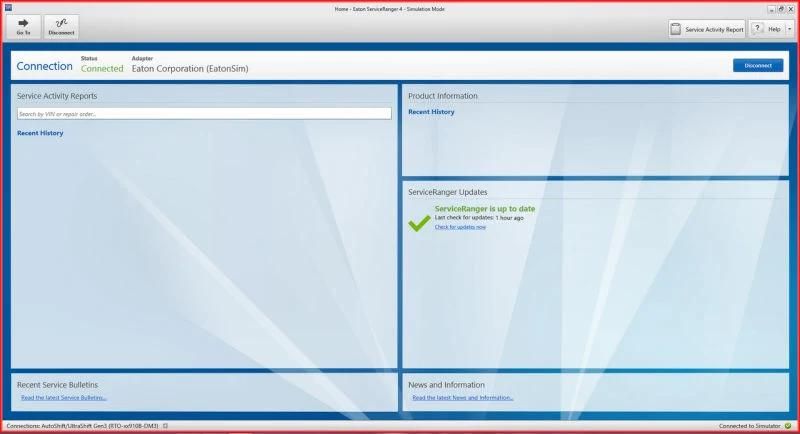Click the blue Disconnect button in Connection bar
Viewport: 800px width, 434px height.
tap(758, 65)
